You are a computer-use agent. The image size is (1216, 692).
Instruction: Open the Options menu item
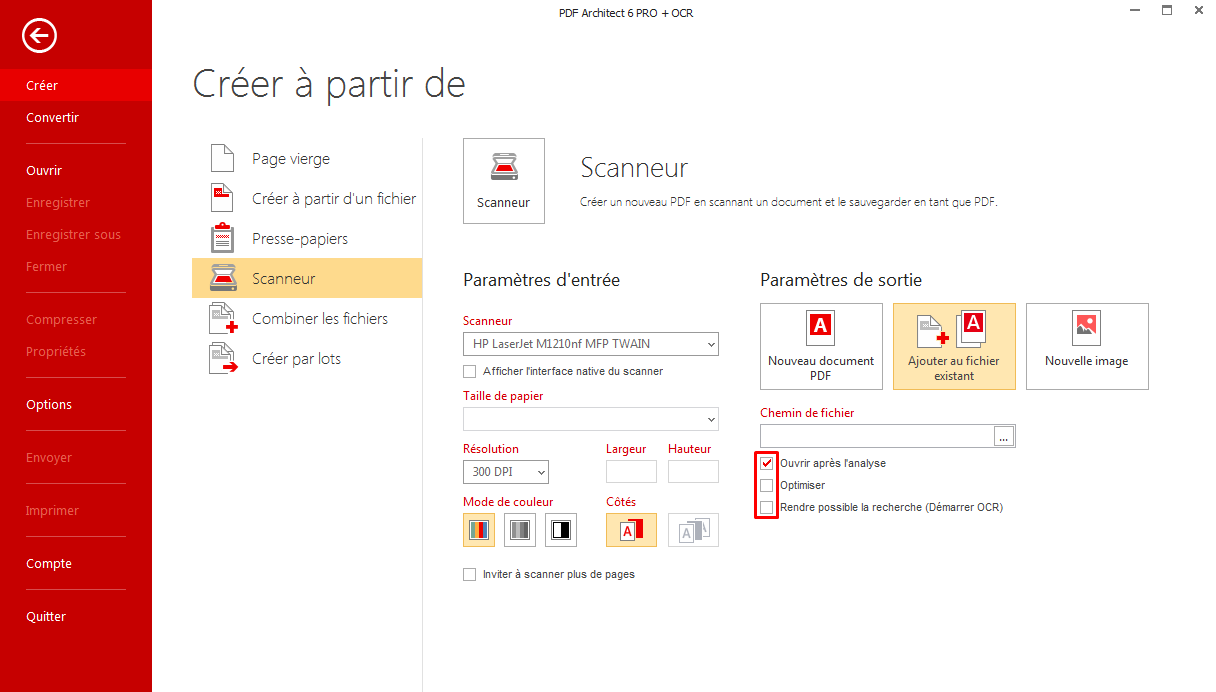(76, 404)
